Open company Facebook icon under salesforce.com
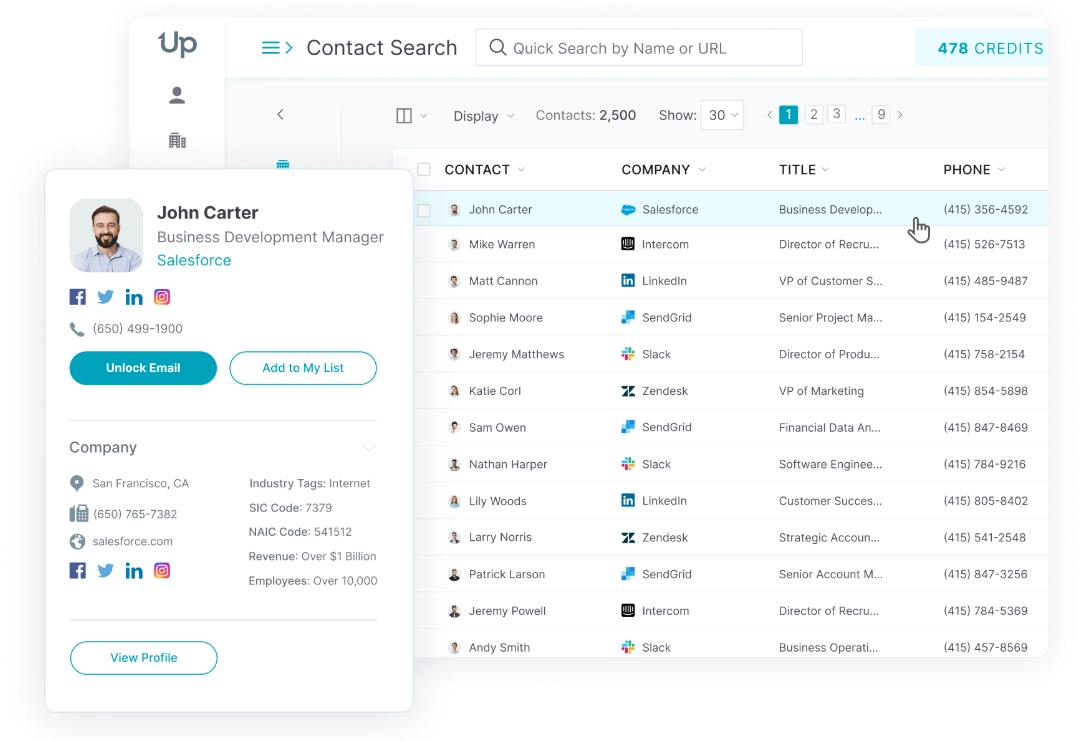The height and width of the screenshot is (741, 1085). (78, 570)
